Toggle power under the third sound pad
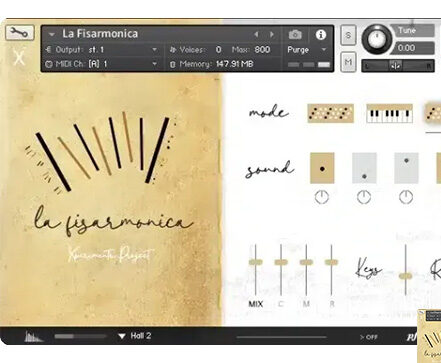The image size is (441, 363). pos(406,197)
